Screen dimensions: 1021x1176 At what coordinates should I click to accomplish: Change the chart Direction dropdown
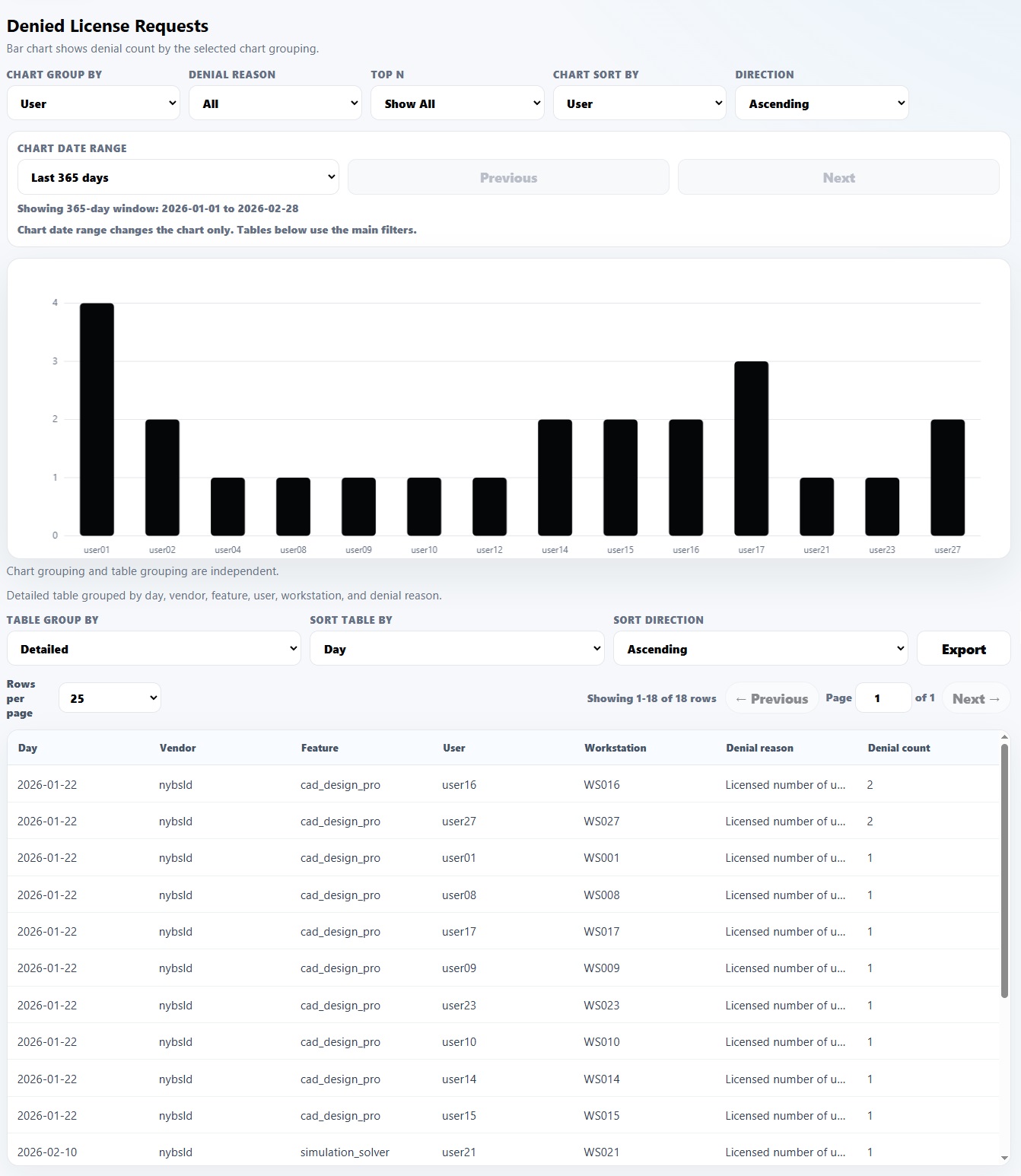pos(822,103)
